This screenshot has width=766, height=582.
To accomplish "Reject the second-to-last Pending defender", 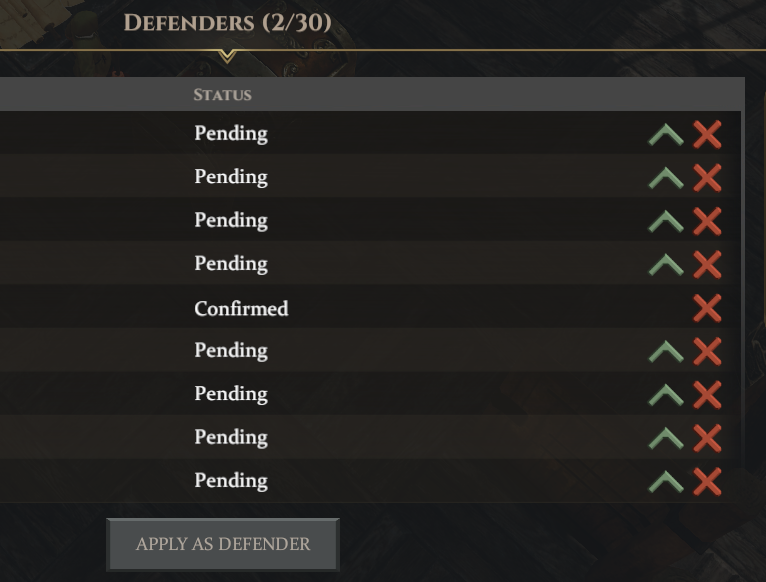I will pyautogui.click(x=707, y=438).
